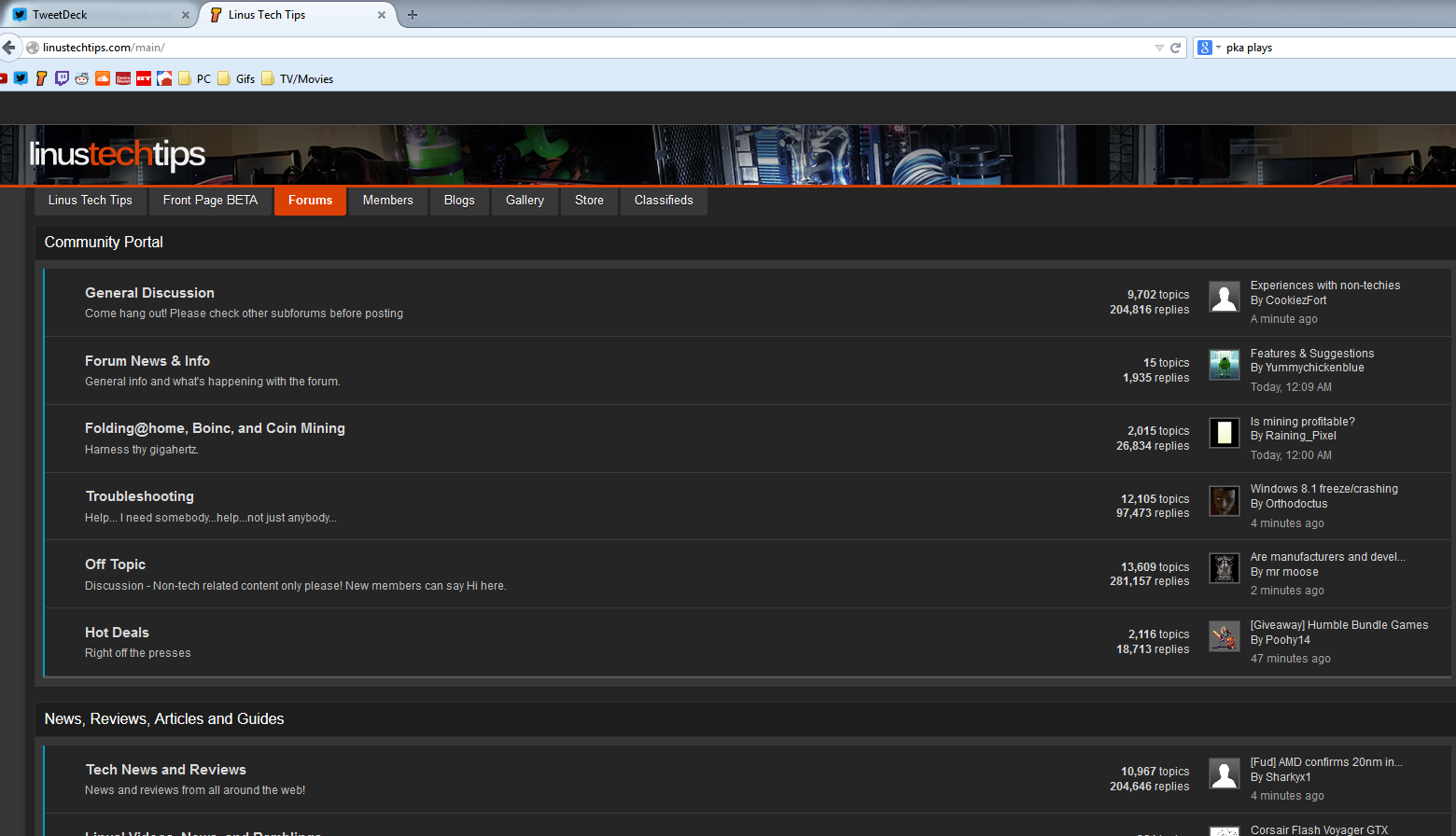
Task: Click CookiezFort's default avatar thumbnail
Action: (x=1224, y=297)
